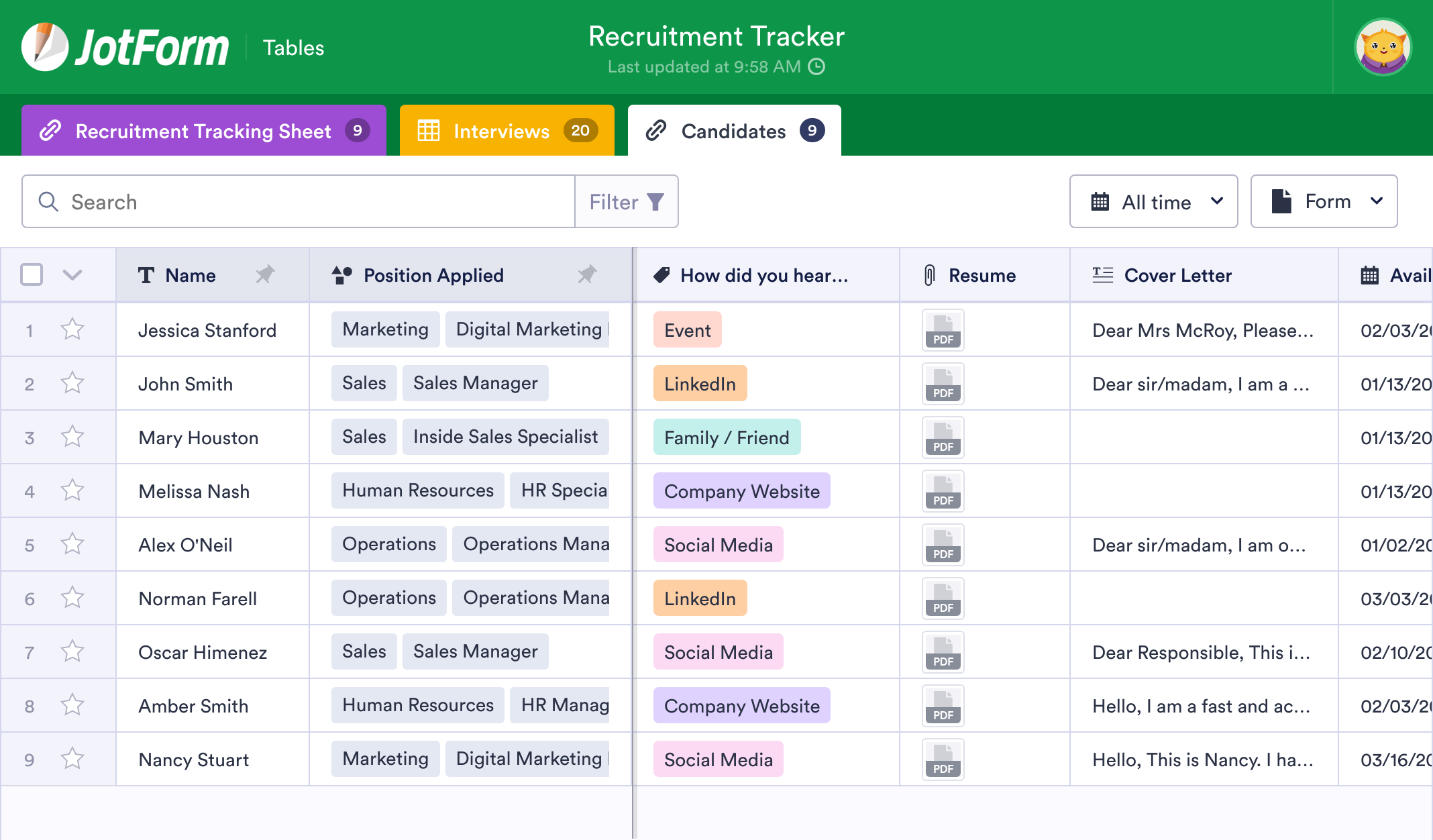This screenshot has height=840, width=1433.
Task: Toggle the select-all rows checkbox
Action: 32,274
